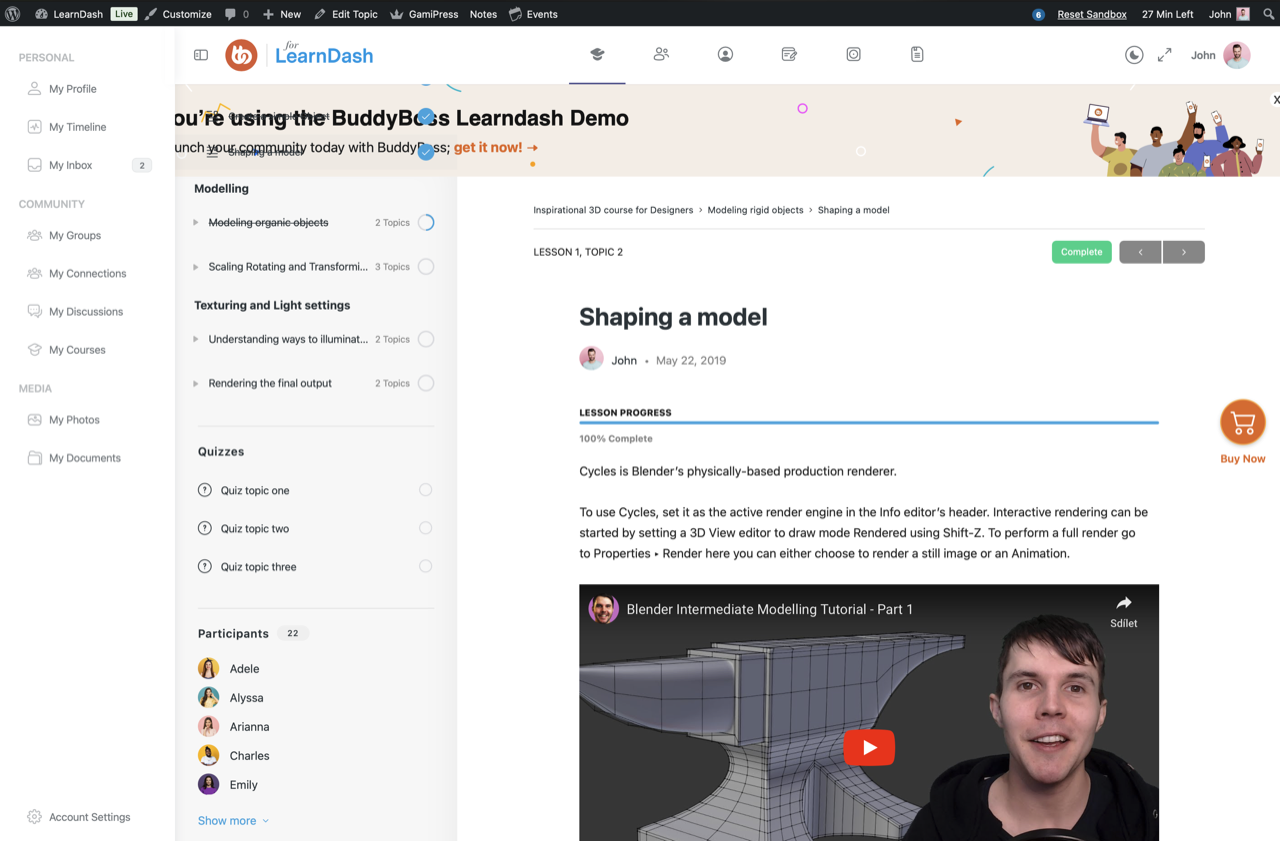Toggle status circle for Quiz topic one
This screenshot has height=841, width=1280.
tap(426, 490)
